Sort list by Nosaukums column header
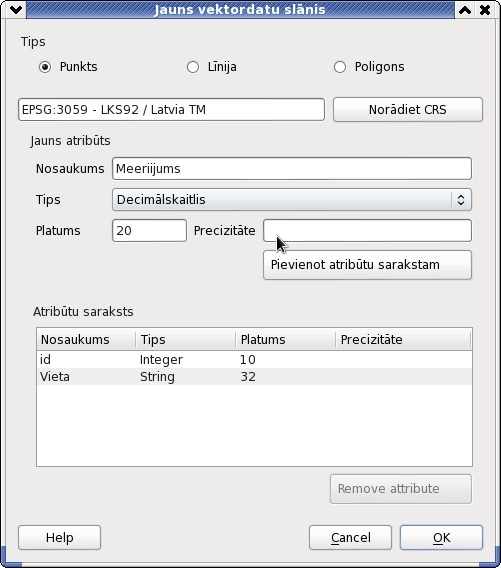501x568 pixels. point(87,339)
